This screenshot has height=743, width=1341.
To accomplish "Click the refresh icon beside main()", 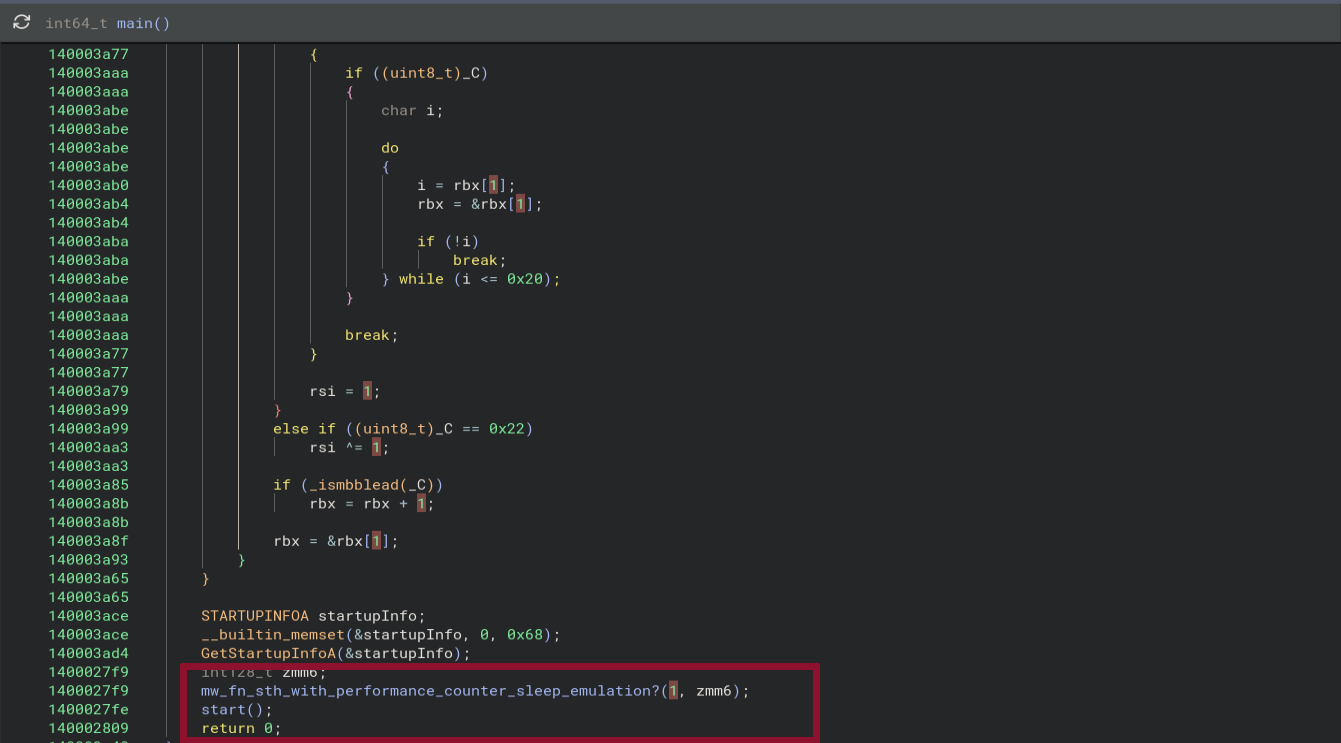I will [21, 22].
